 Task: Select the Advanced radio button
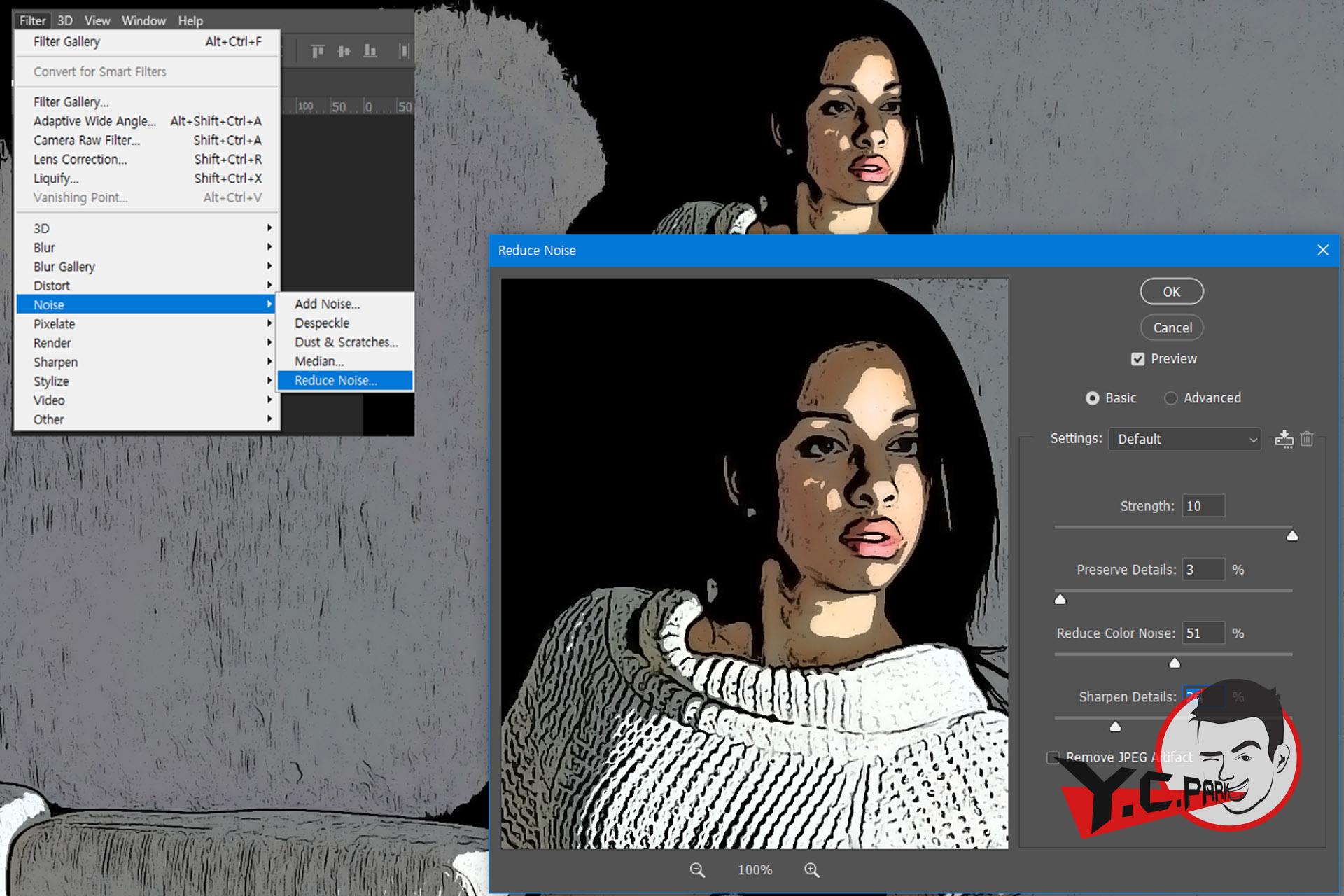coord(1170,398)
